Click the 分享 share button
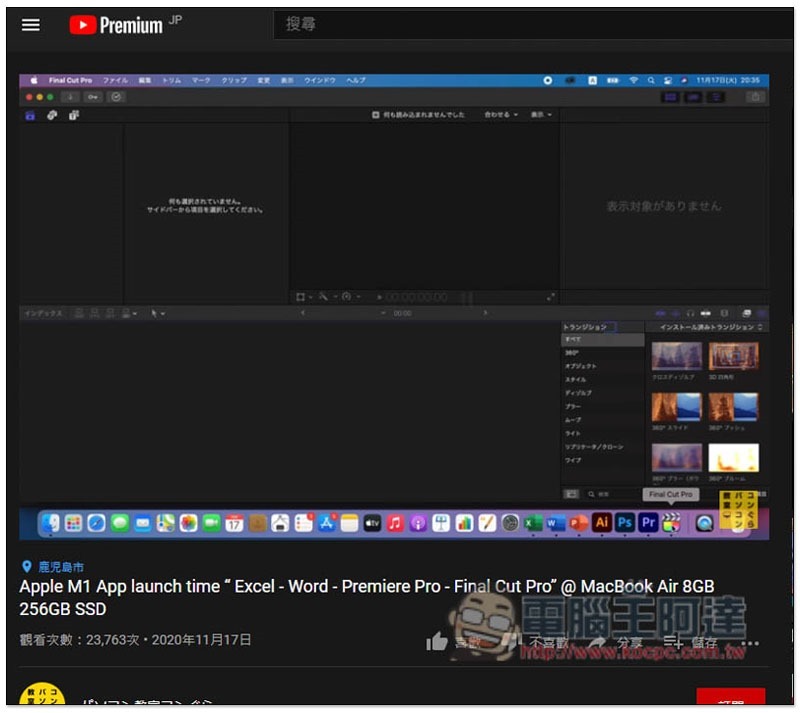 click(x=617, y=642)
